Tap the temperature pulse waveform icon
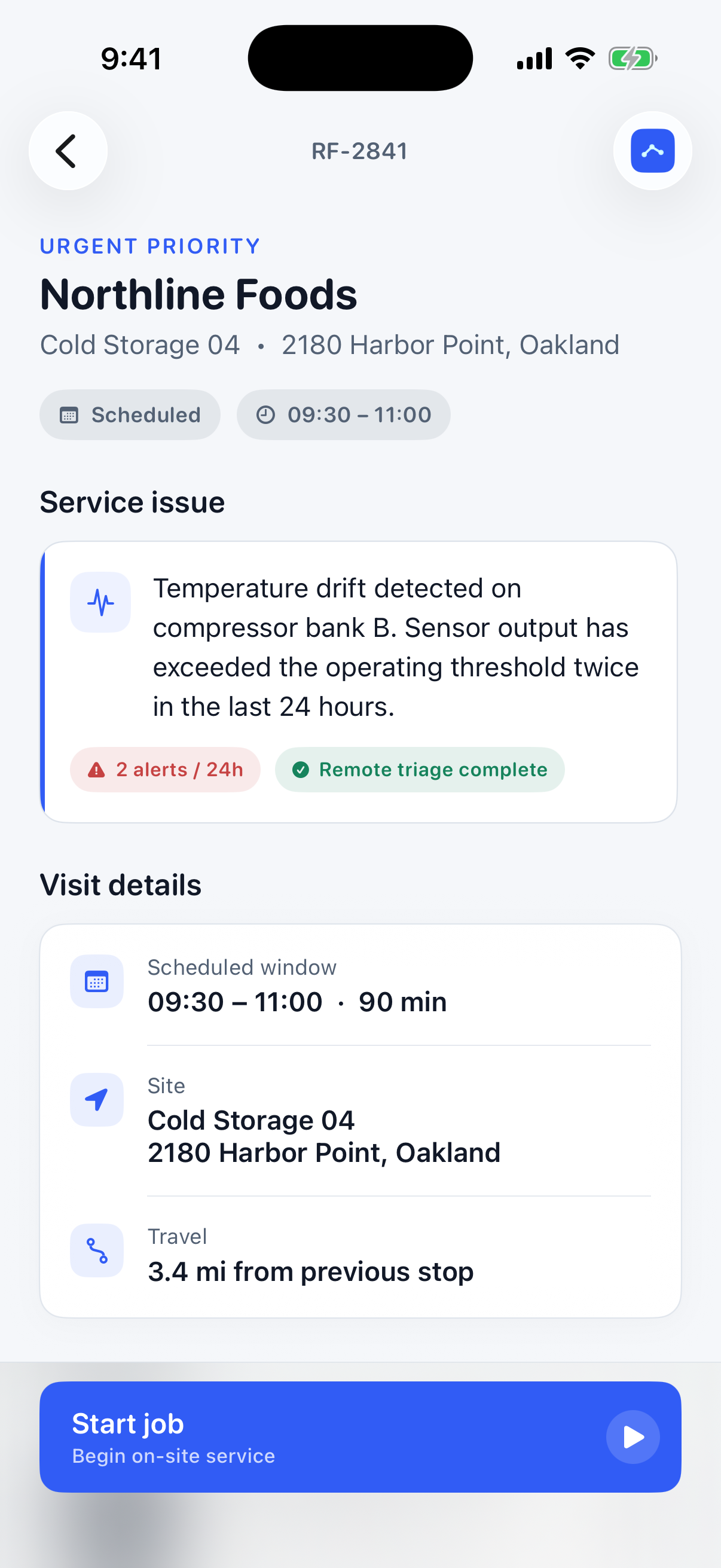The height and width of the screenshot is (1568, 721). 100,602
